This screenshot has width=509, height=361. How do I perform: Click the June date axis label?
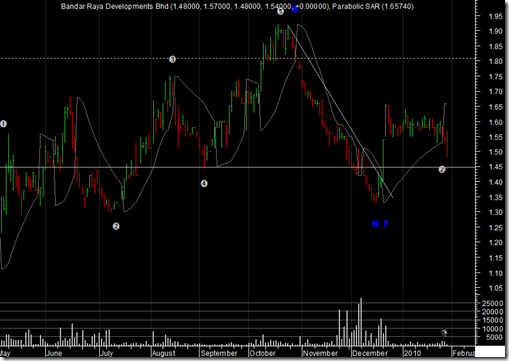(x=54, y=353)
